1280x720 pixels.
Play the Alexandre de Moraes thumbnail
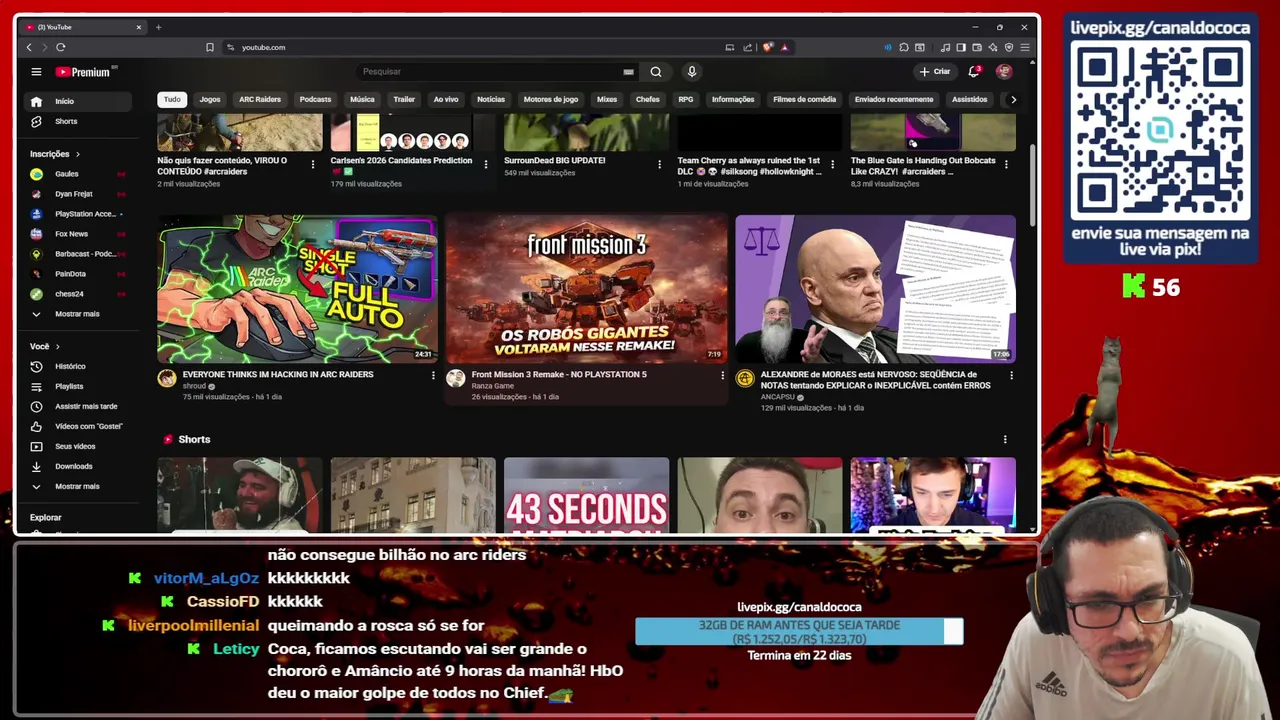875,289
